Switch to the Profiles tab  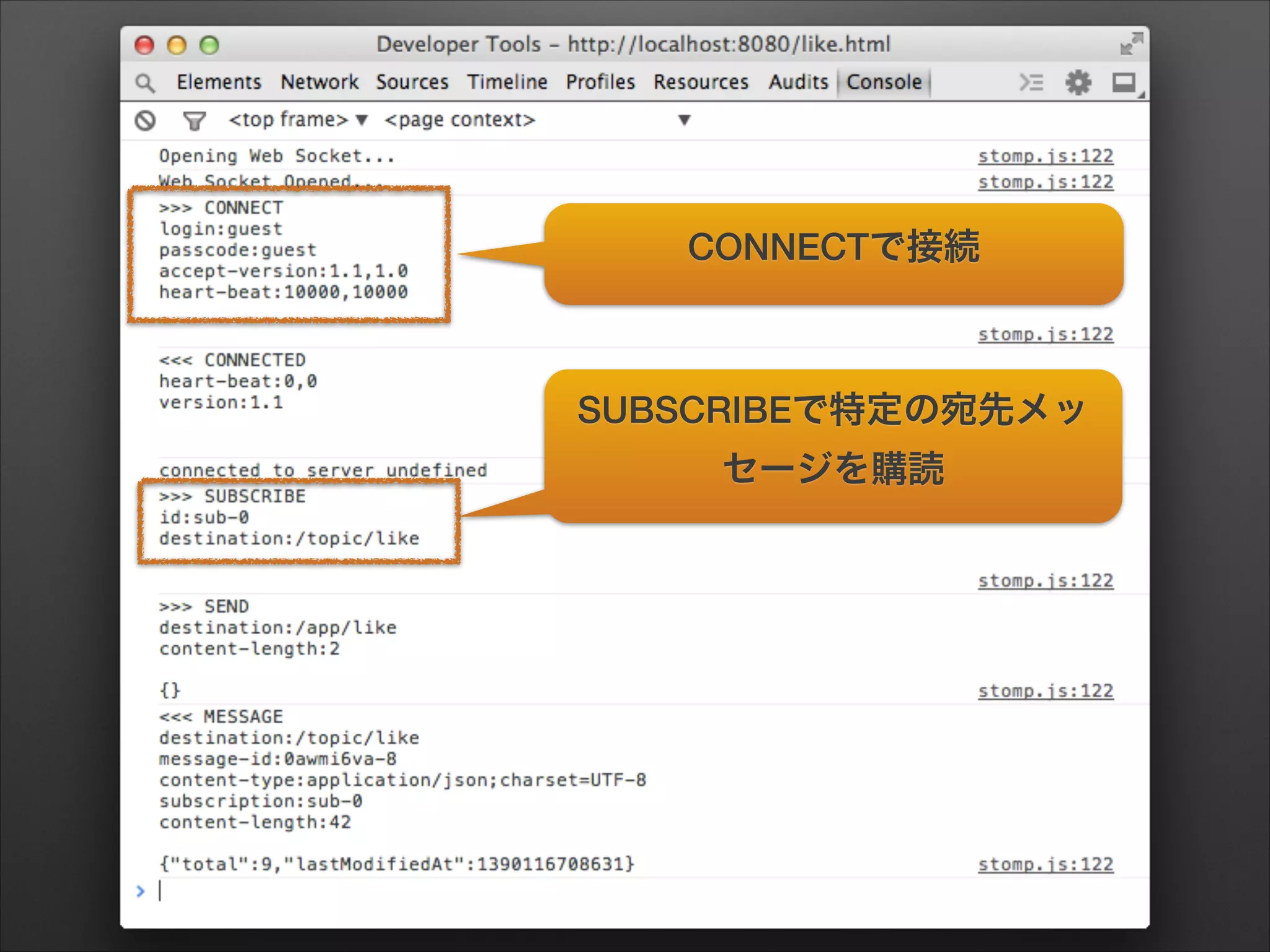pos(600,82)
